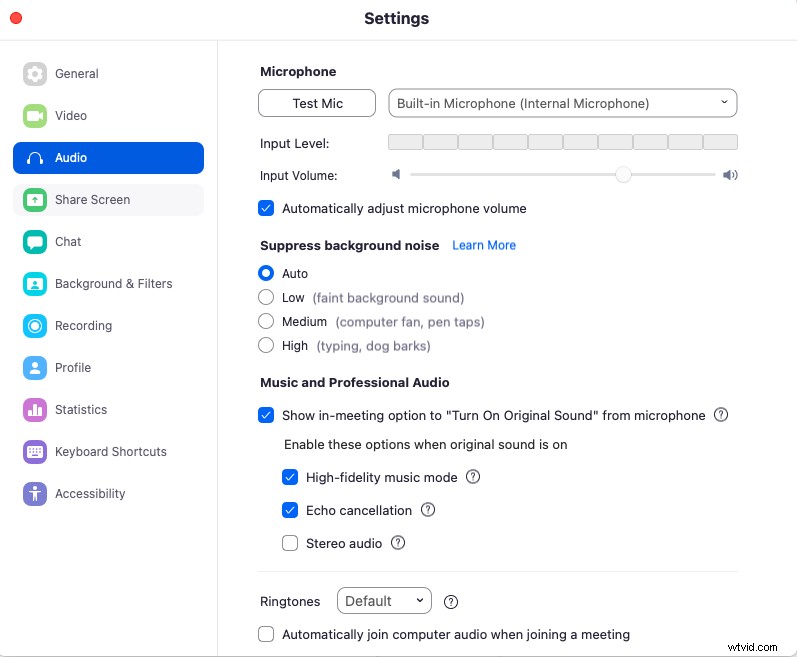Open the microphone device dropdown

[x=563, y=103]
